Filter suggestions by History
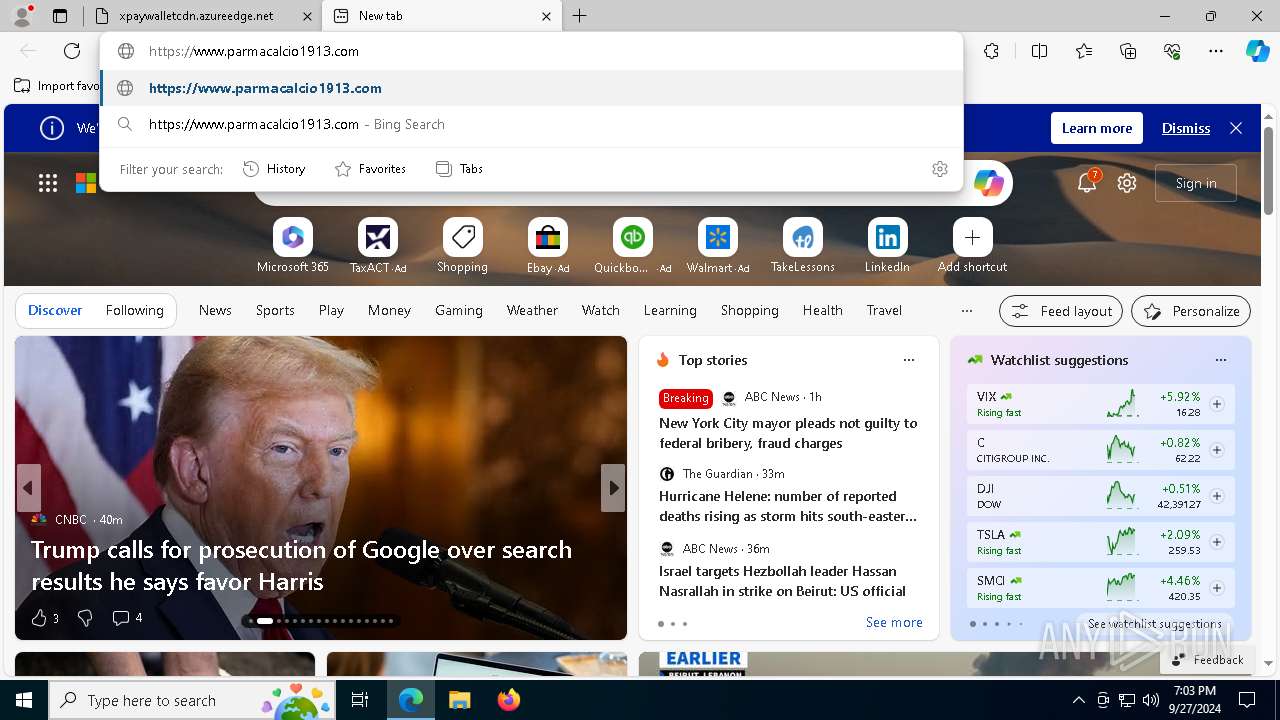Image resolution: width=1280 pixels, height=720 pixels. 274,169
